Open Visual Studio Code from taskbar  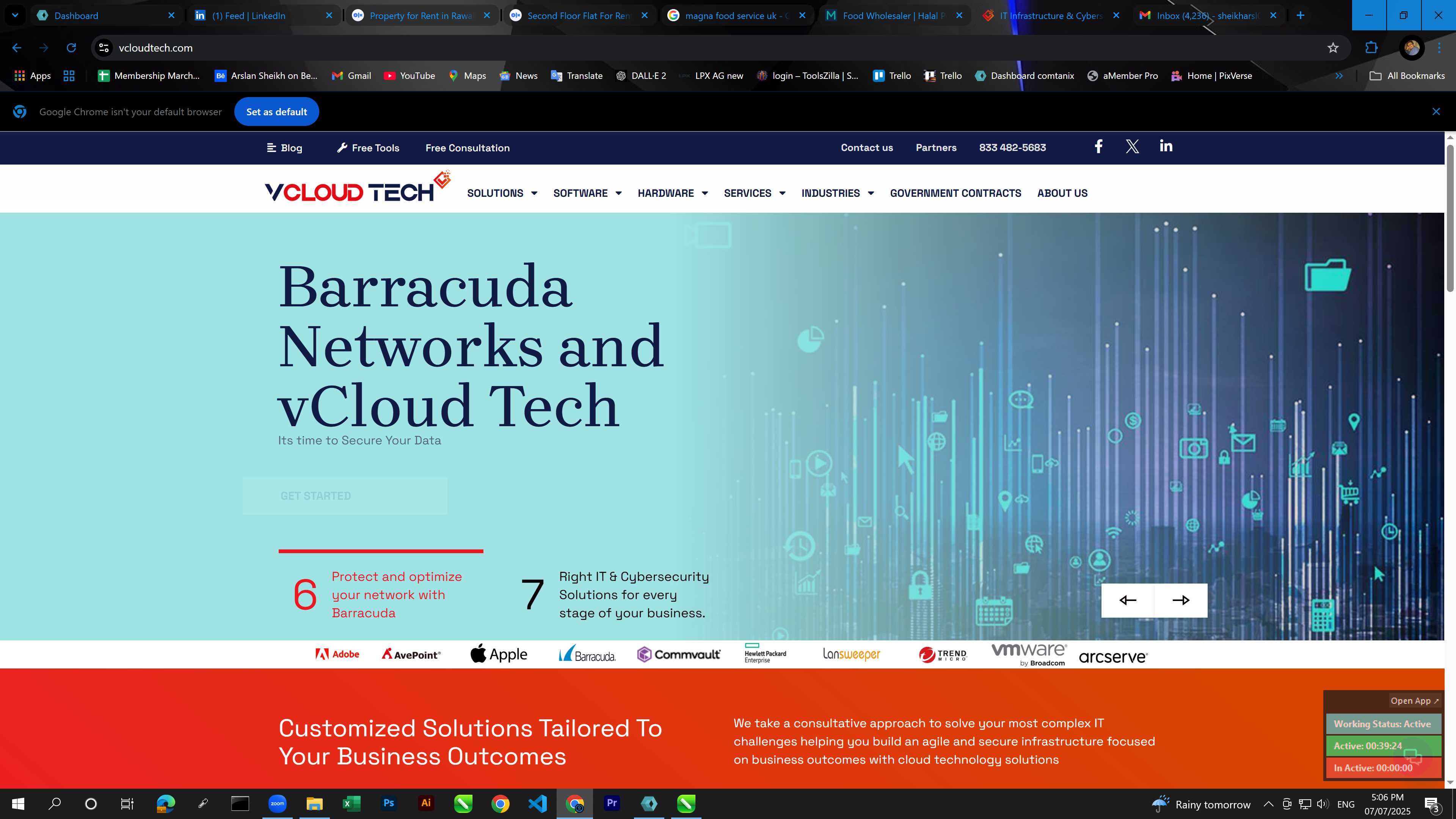538,803
